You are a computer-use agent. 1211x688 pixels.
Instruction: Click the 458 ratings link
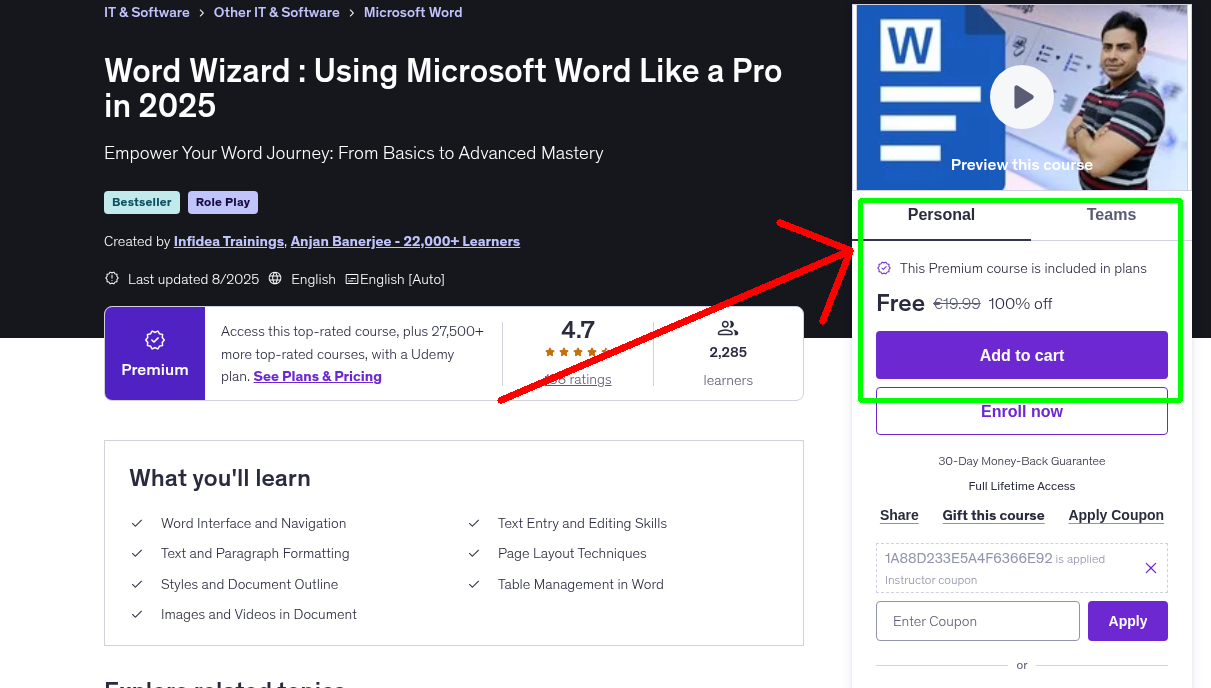point(577,379)
